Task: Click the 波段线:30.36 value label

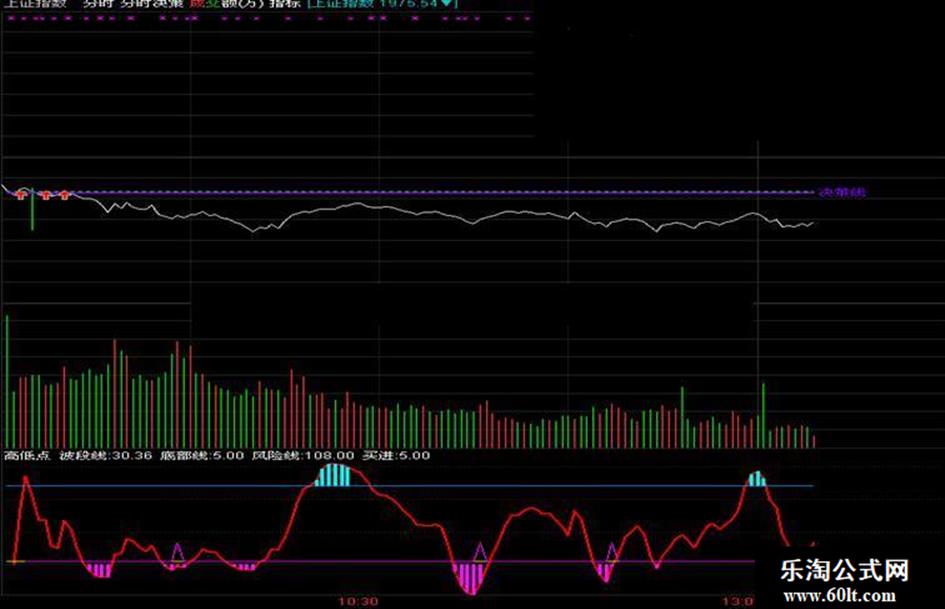Action: (x=105, y=455)
